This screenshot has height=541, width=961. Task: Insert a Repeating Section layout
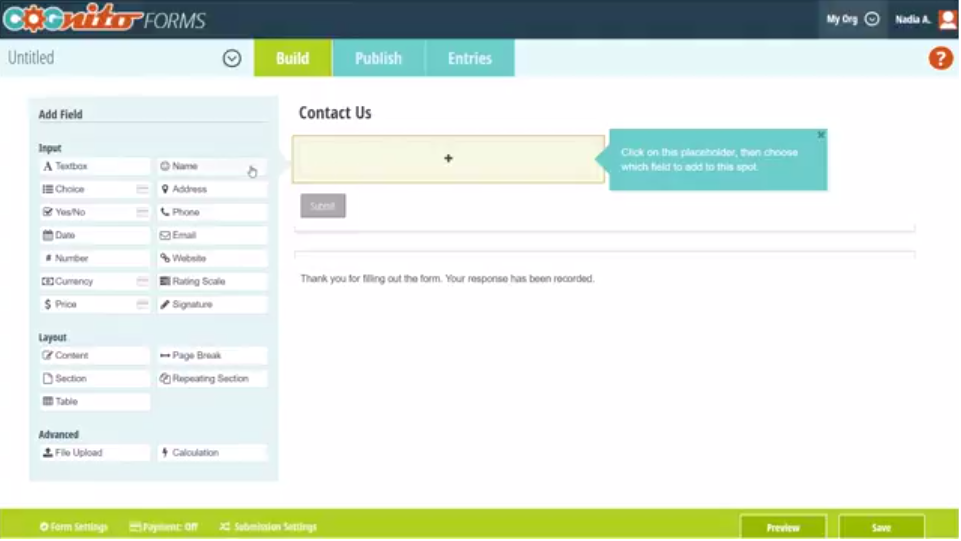coord(211,379)
